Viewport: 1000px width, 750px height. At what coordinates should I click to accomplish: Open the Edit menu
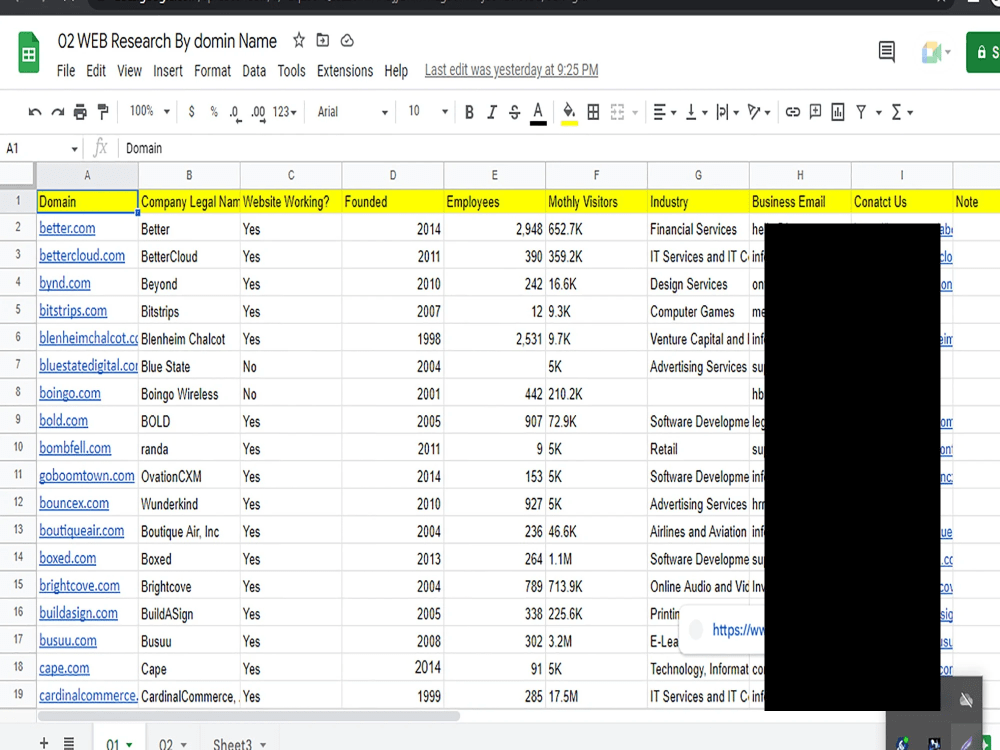(96, 70)
